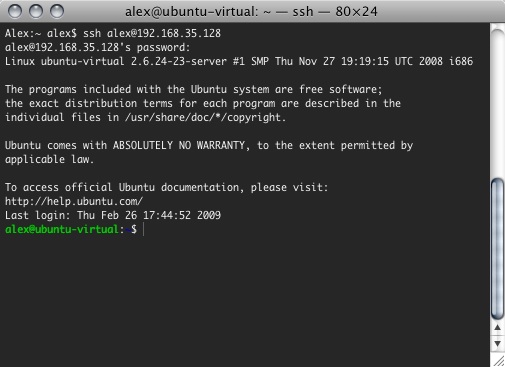Image resolution: width=505 pixels, height=367 pixels.
Task: Click the http://help.ubuntu.com/ URL
Action: tap(74, 201)
